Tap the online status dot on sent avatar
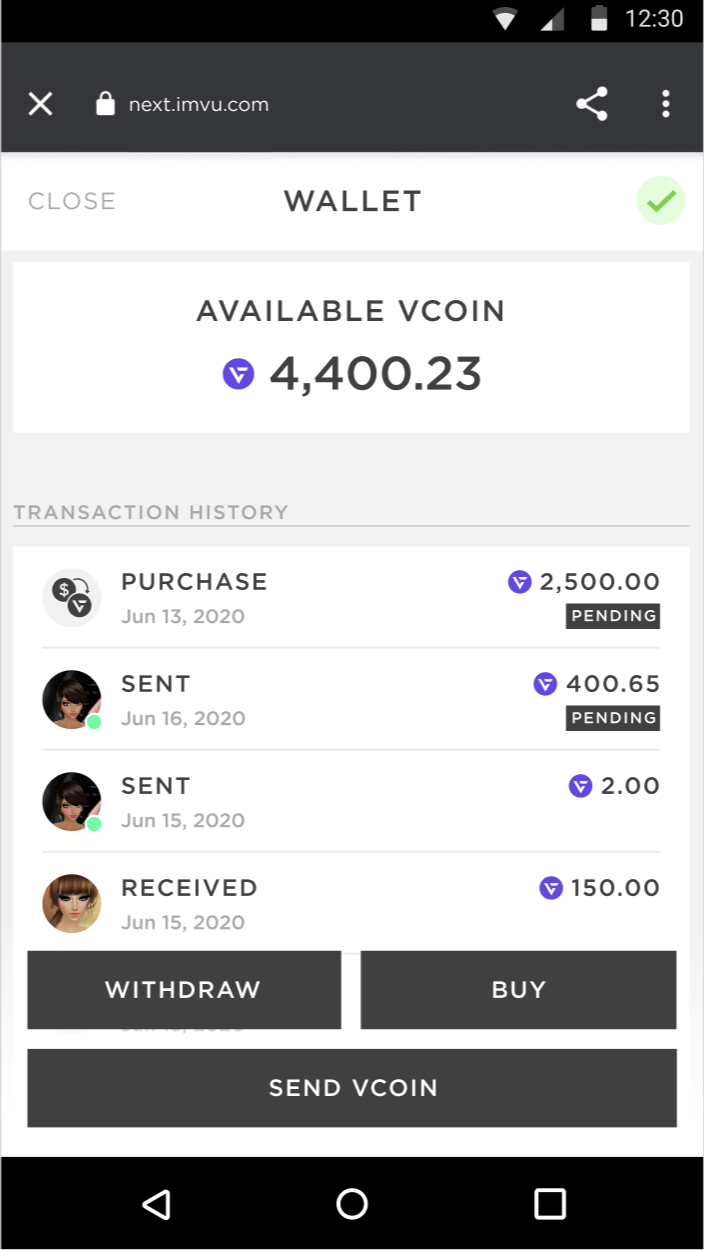 tap(95, 723)
